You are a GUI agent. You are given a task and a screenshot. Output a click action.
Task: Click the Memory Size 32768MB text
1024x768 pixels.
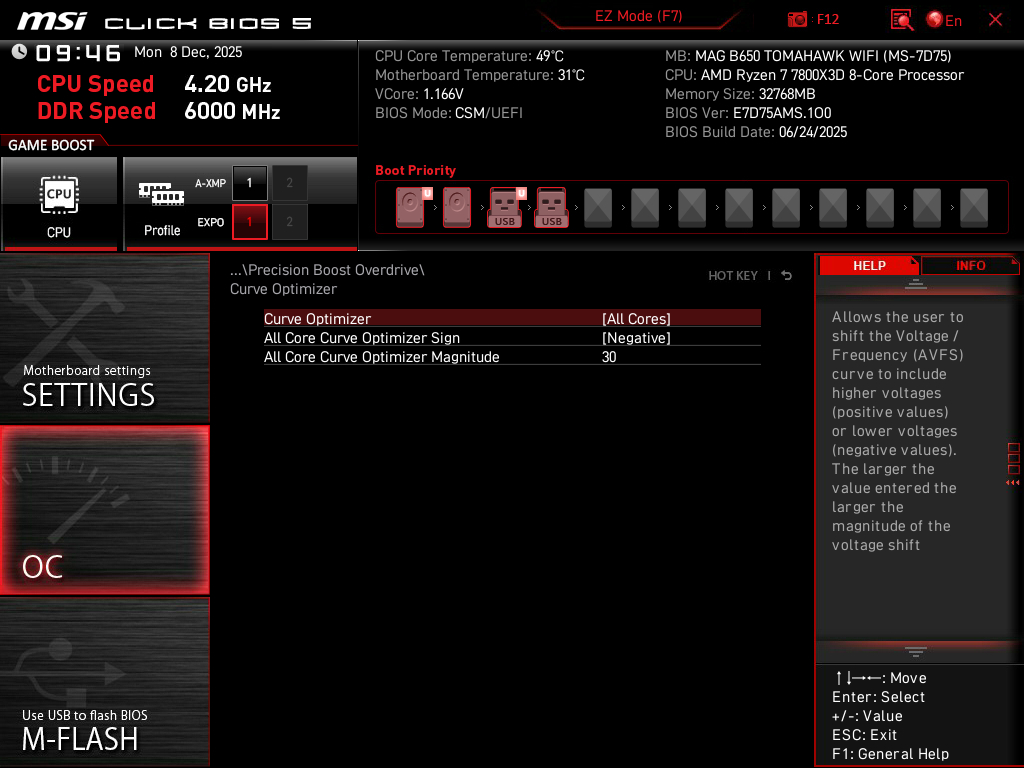click(740, 94)
